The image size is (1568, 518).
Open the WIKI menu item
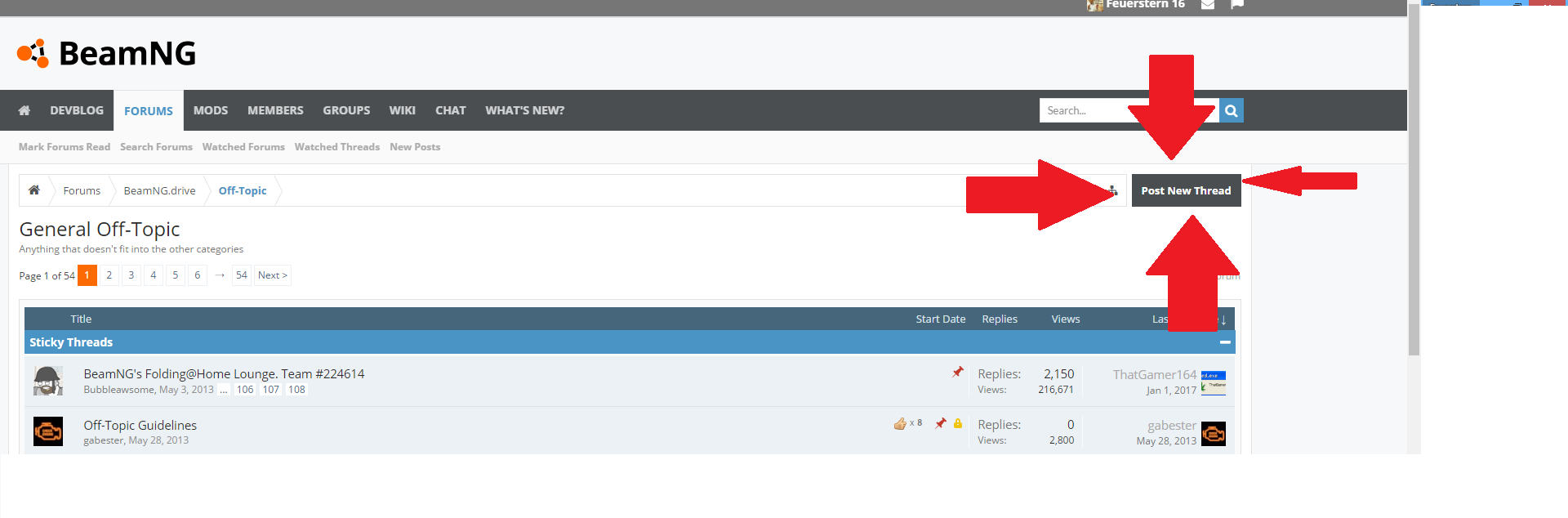[x=402, y=110]
